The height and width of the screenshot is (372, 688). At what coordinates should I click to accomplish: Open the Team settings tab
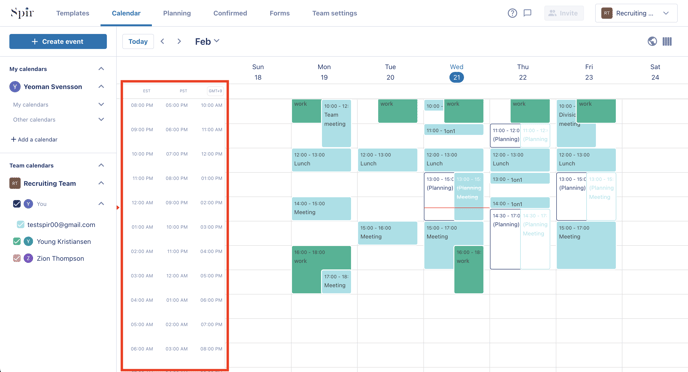pyautogui.click(x=334, y=13)
